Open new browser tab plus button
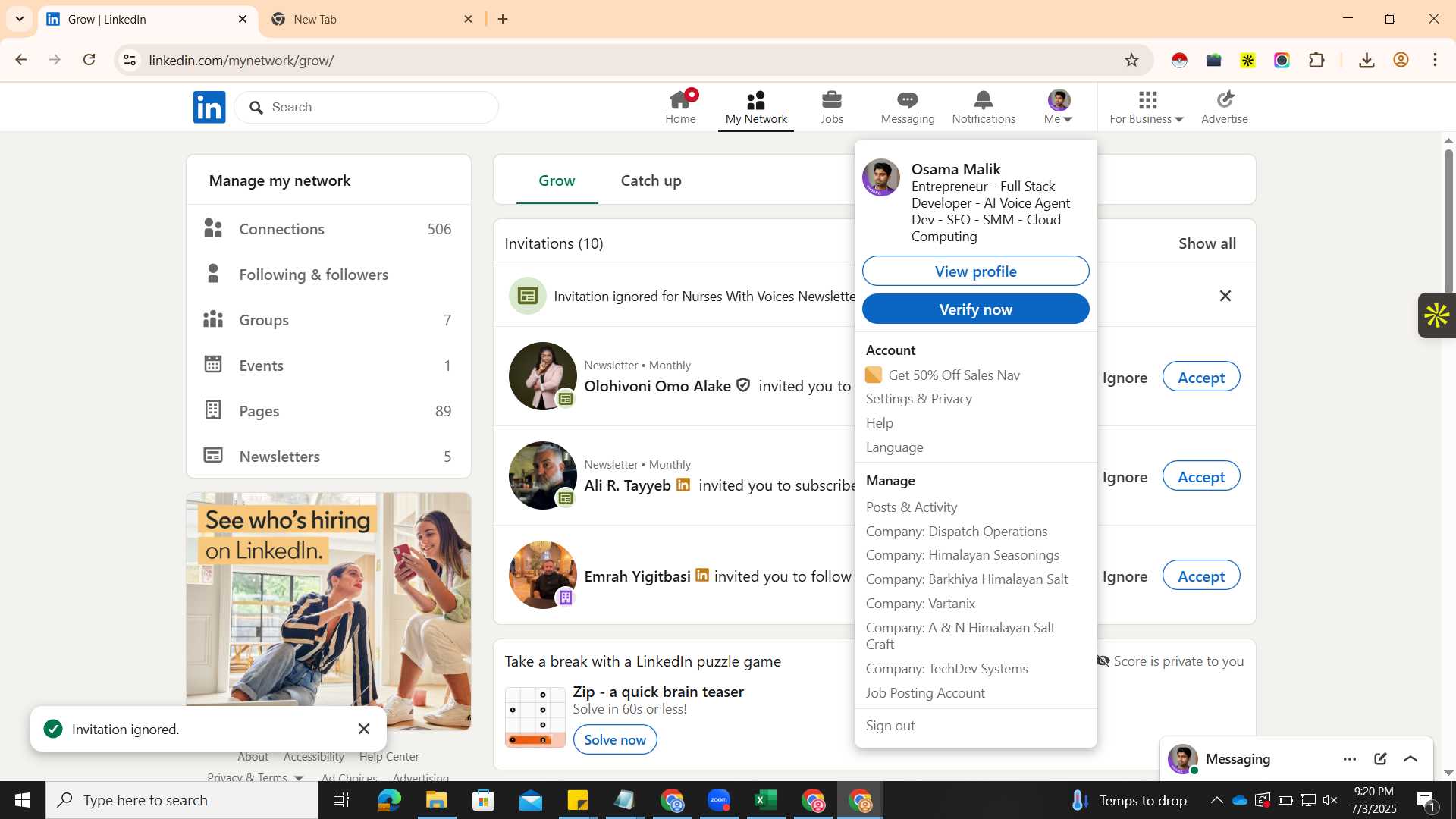Viewport: 1456px width, 819px height. pos(503,19)
